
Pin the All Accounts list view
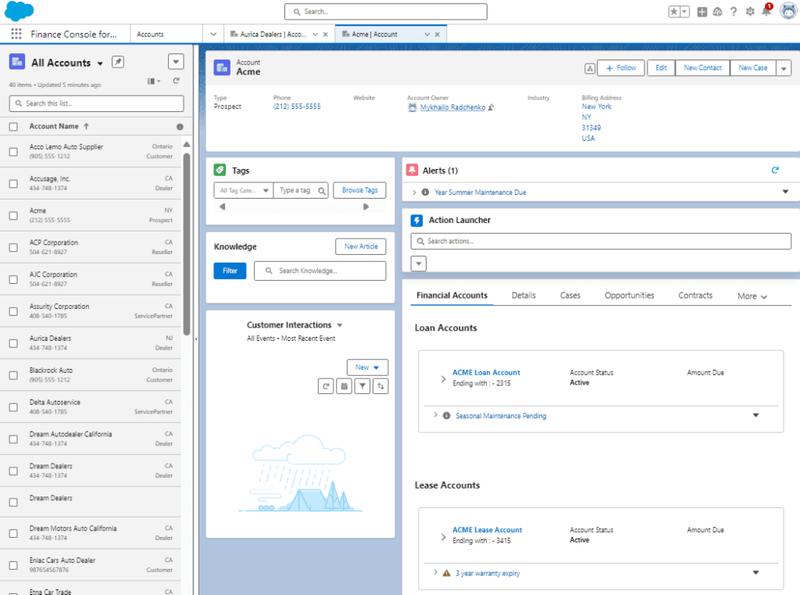coord(118,62)
